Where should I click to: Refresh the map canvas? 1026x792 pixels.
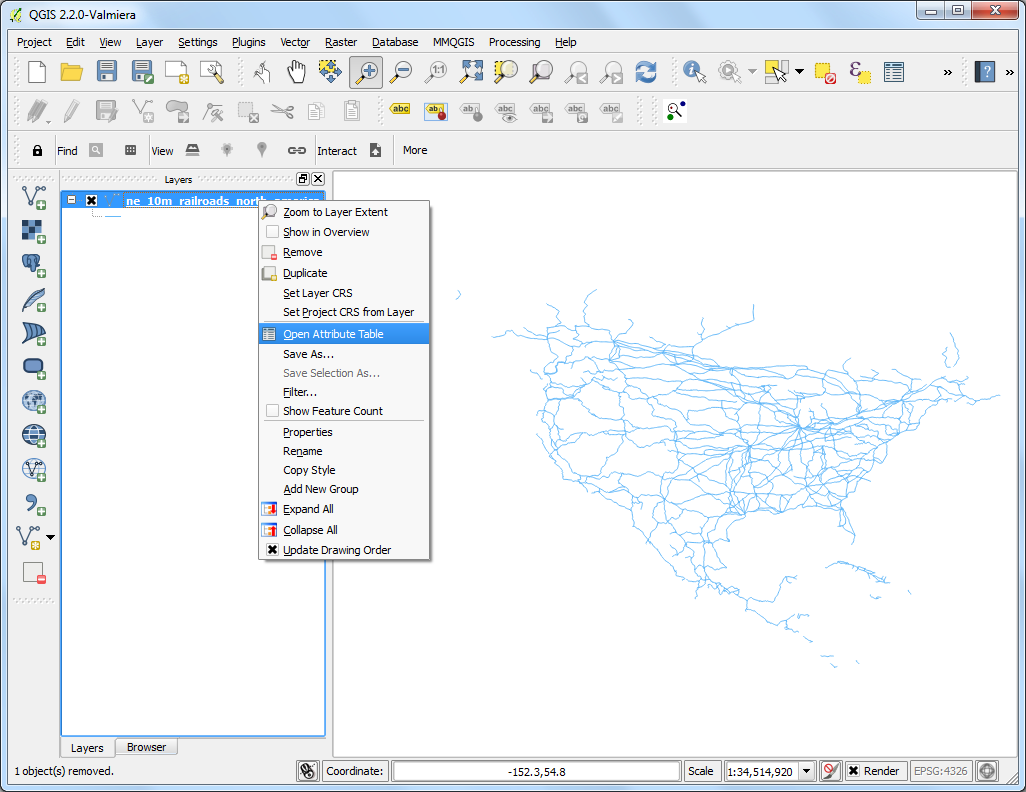click(646, 71)
